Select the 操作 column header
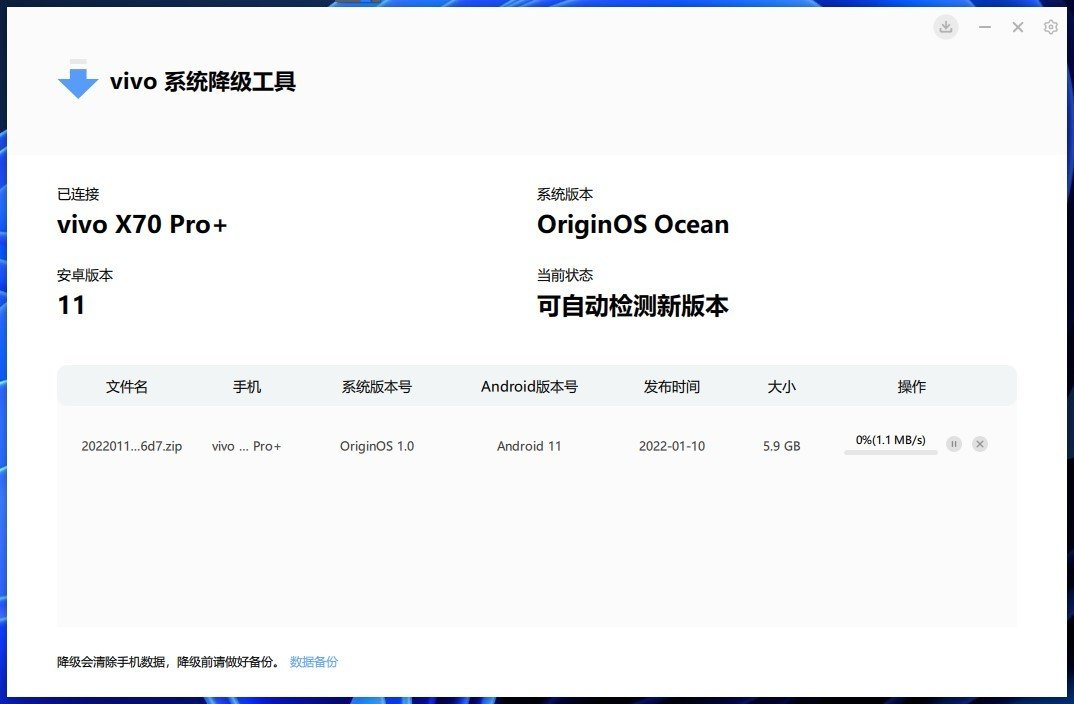This screenshot has height=704, width=1074. pos(912,386)
